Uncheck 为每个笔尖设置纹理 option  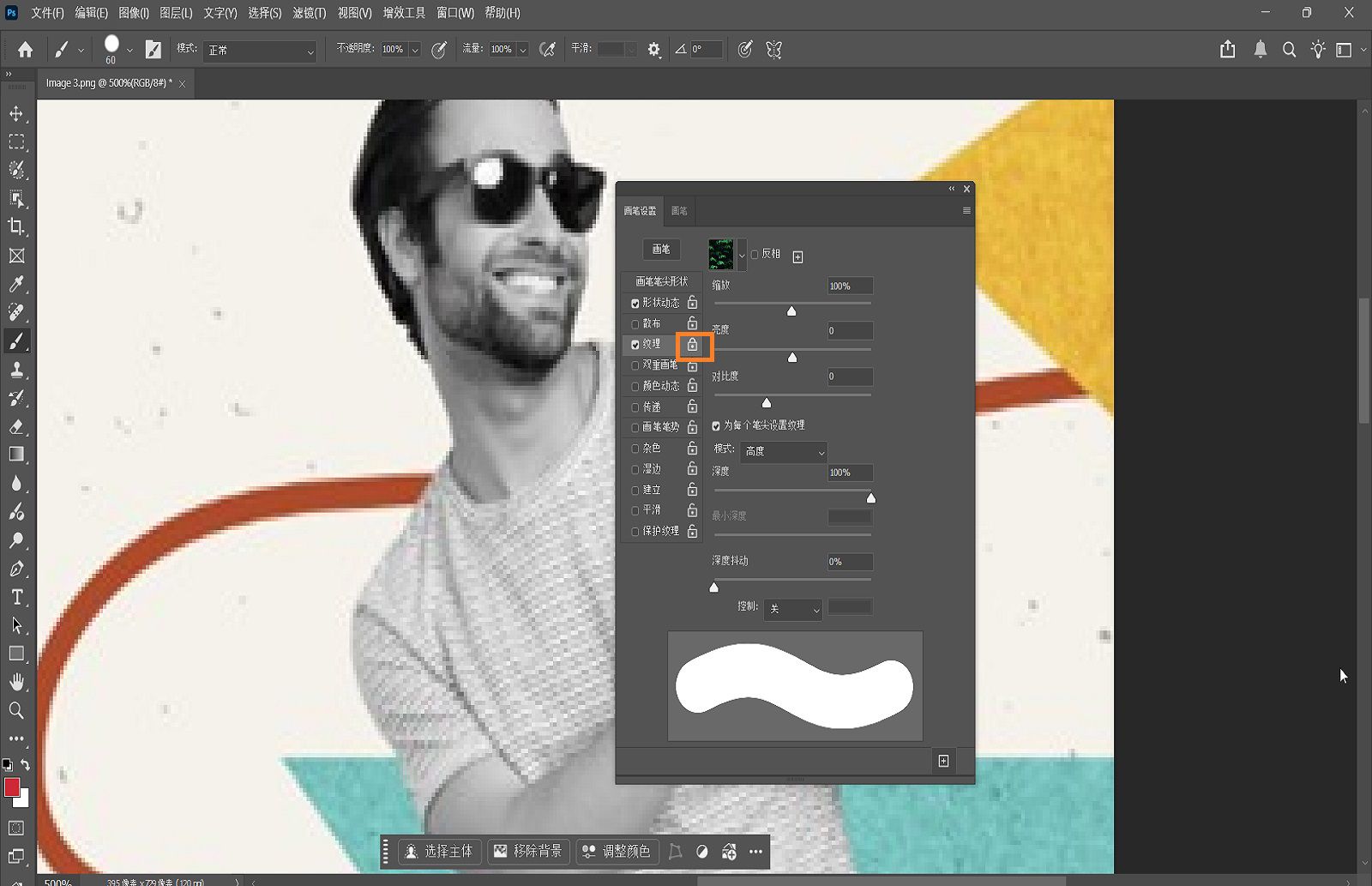pos(717,425)
